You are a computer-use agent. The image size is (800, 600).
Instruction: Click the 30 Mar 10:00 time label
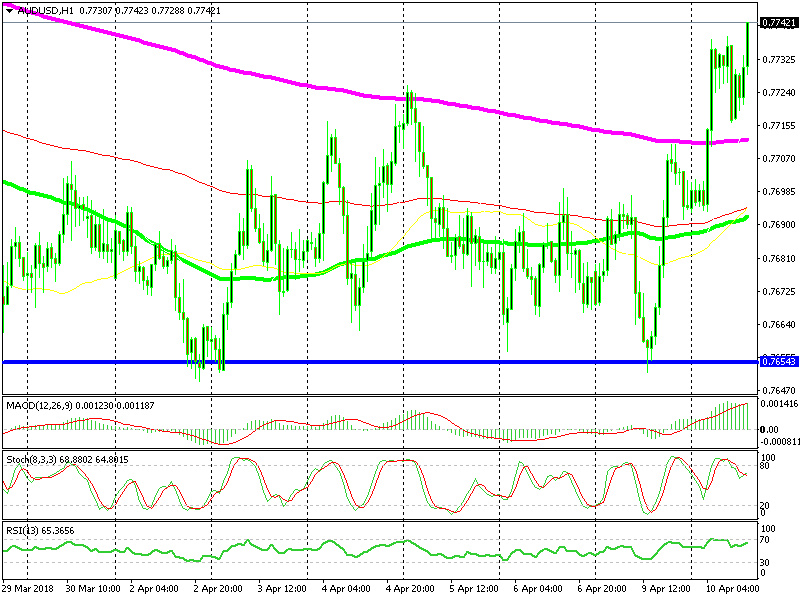93,588
